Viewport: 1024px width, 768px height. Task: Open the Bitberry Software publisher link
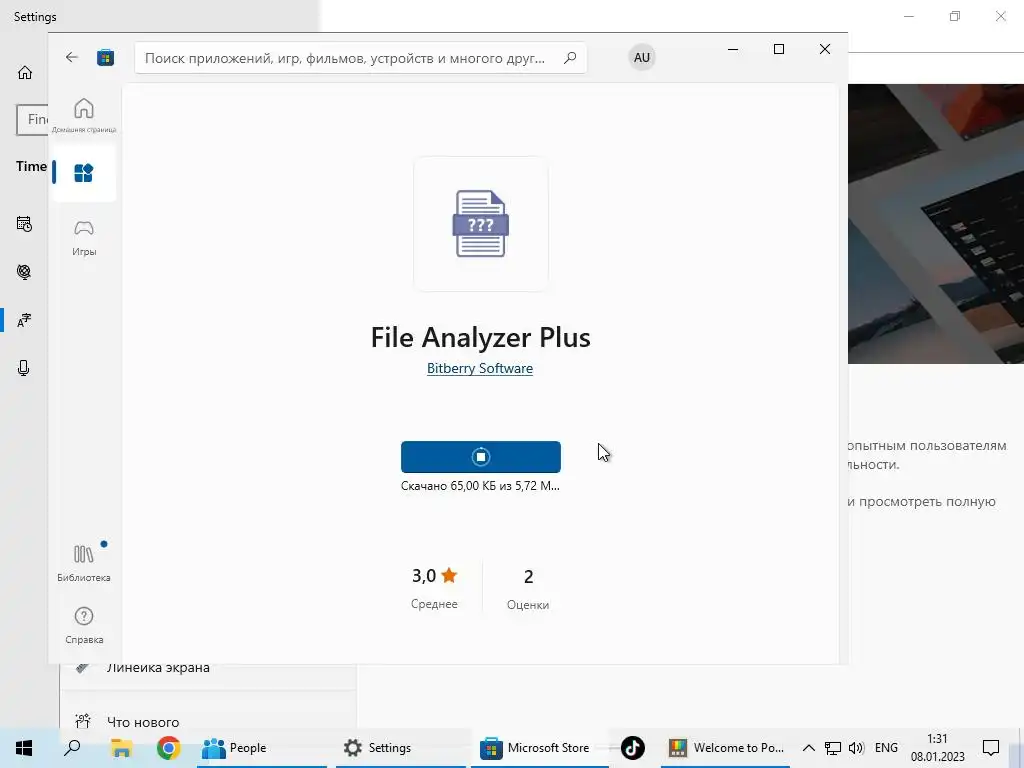[x=480, y=368]
